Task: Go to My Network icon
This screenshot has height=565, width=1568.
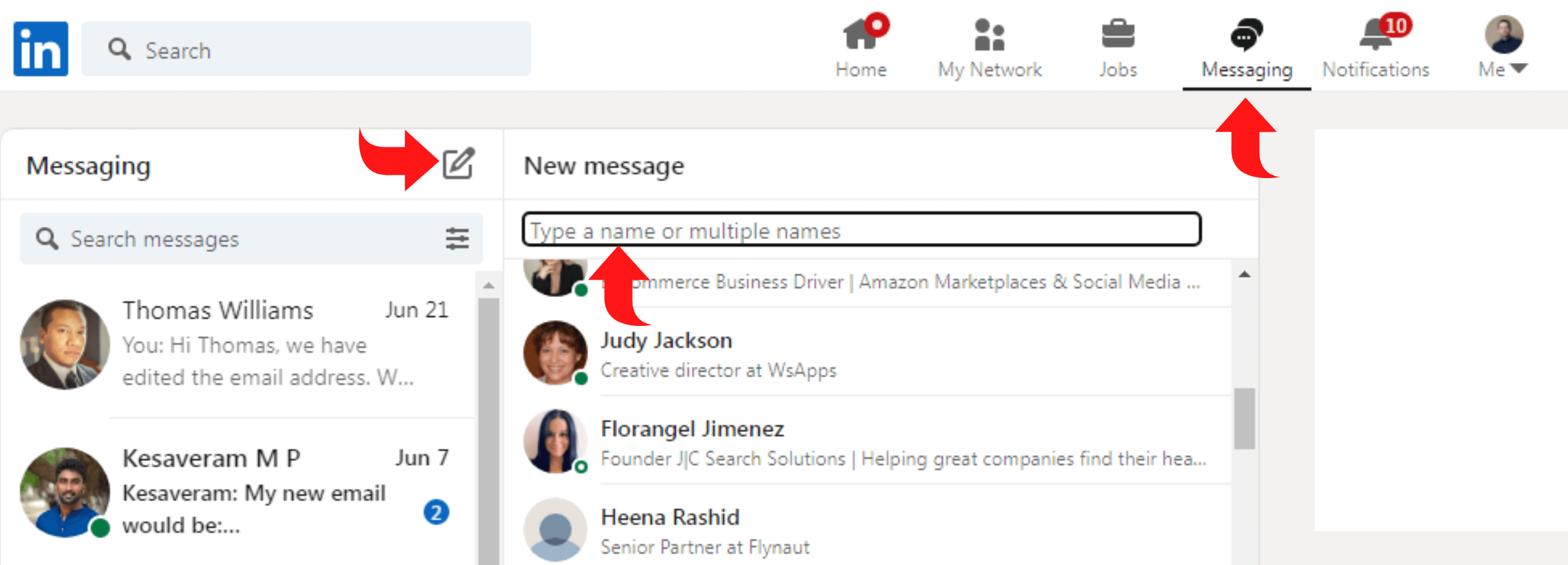Action: click(x=989, y=35)
